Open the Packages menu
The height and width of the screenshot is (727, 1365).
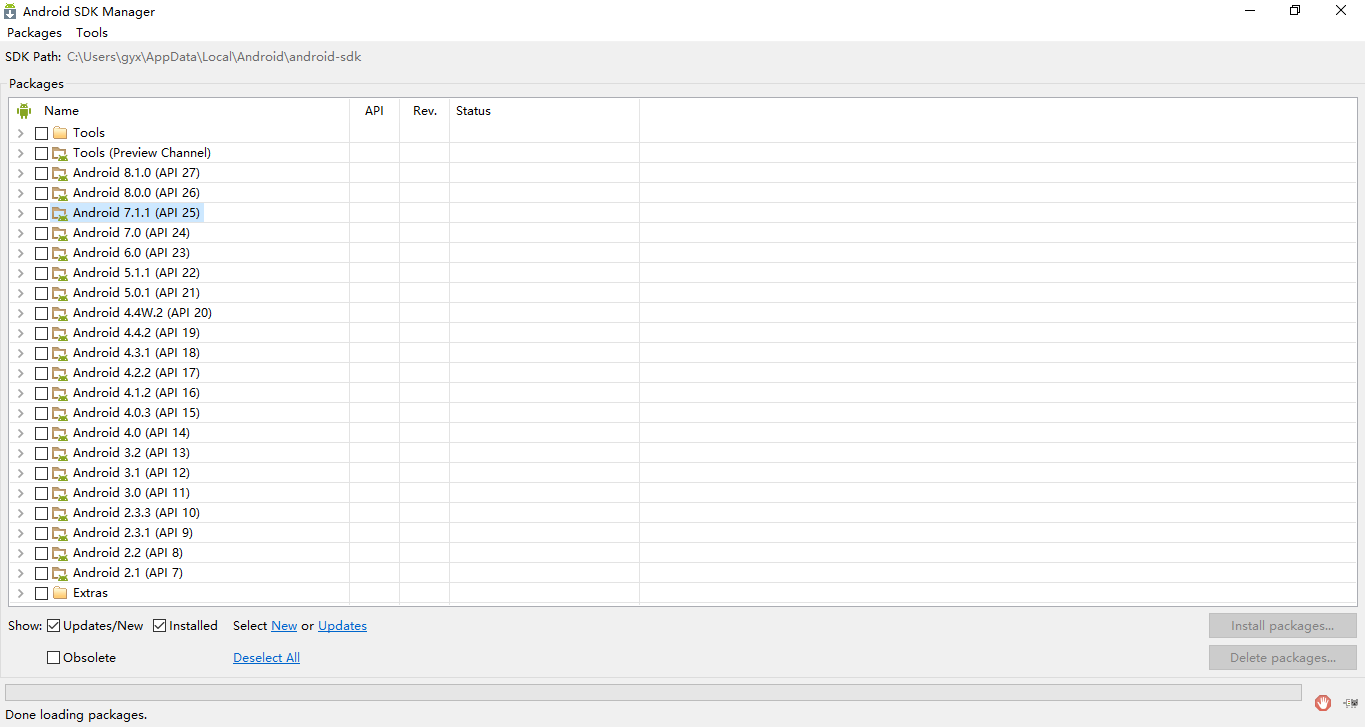(x=34, y=33)
